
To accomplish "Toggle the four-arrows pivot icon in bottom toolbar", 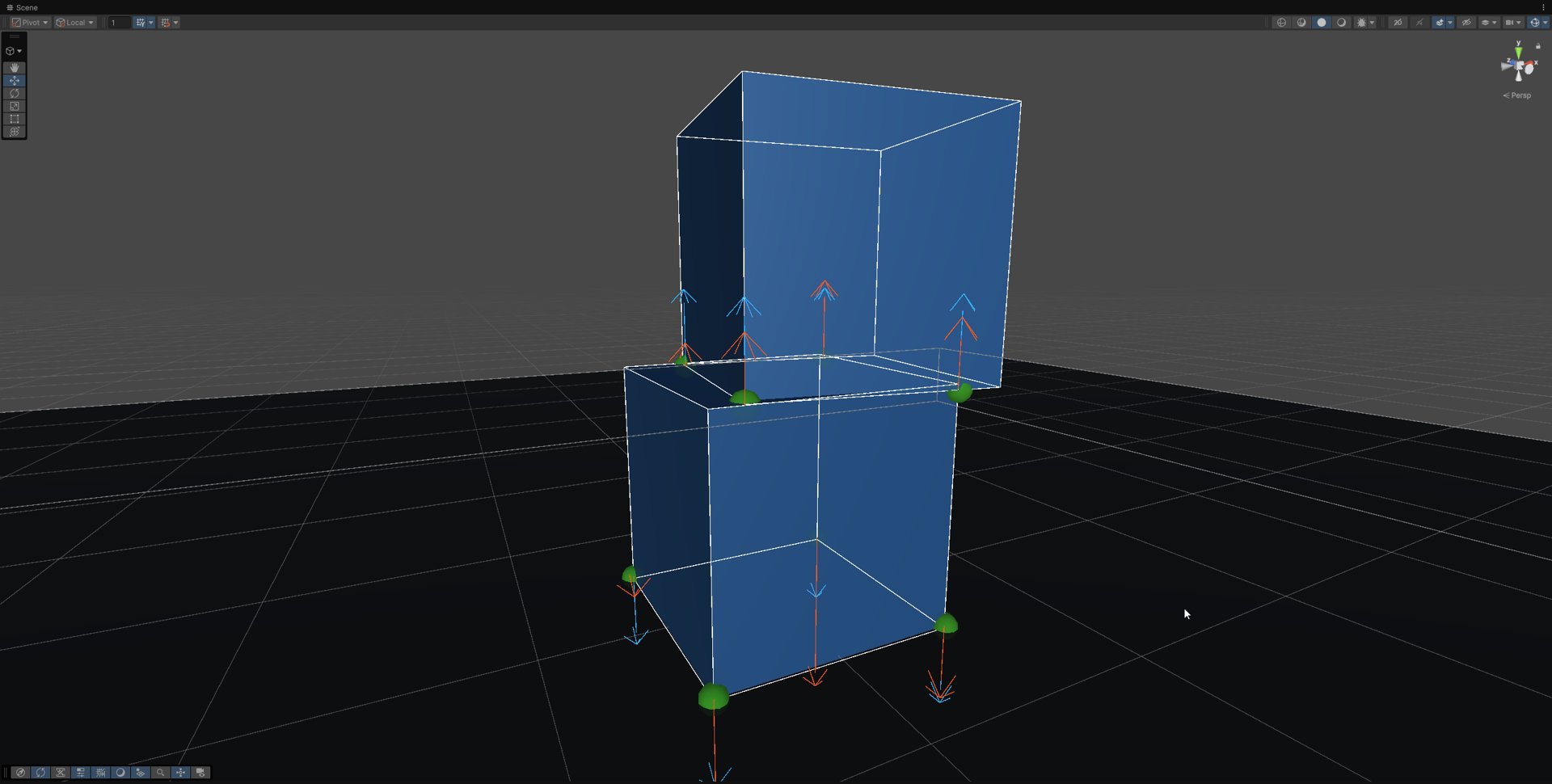I will (x=181, y=773).
